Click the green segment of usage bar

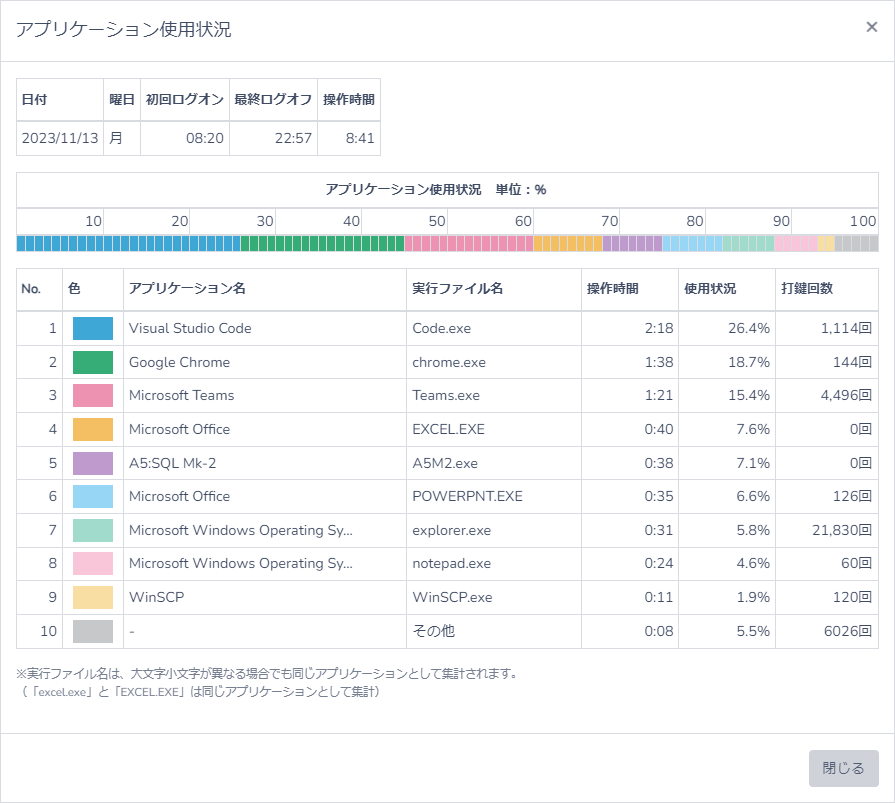322,244
